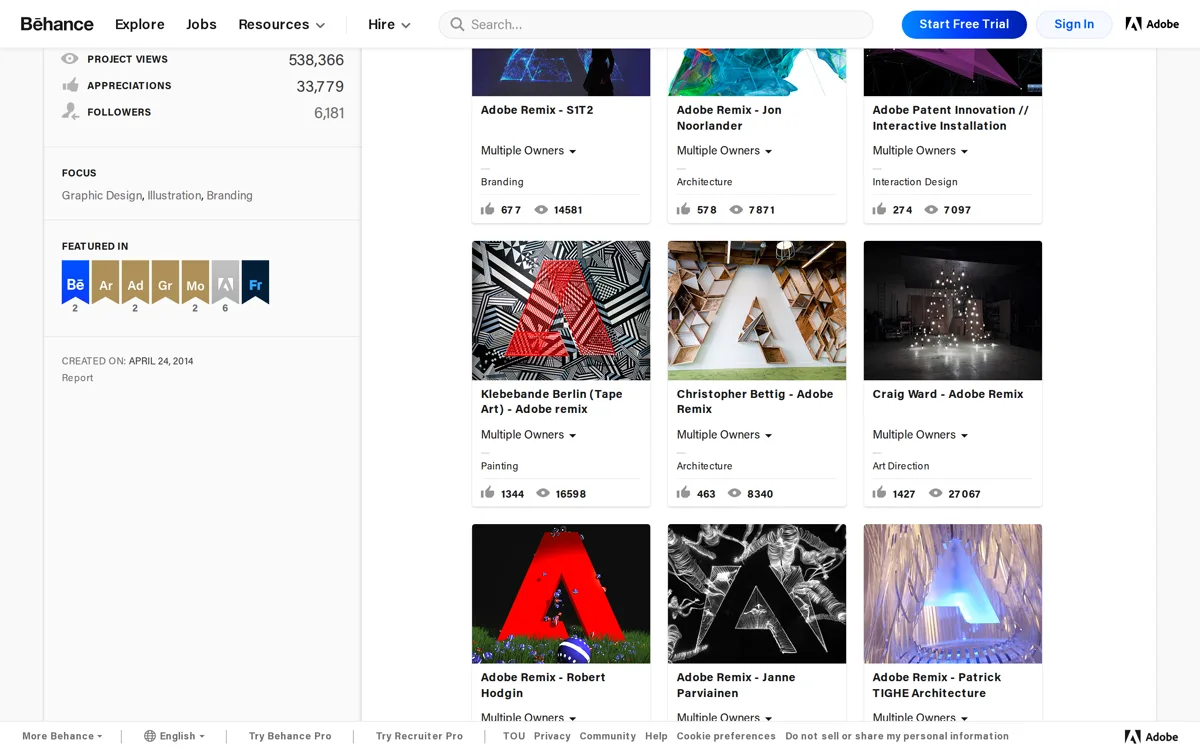The width and height of the screenshot is (1200, 750).
Task: Click the Painting category label
Action: tap(500, 466)
